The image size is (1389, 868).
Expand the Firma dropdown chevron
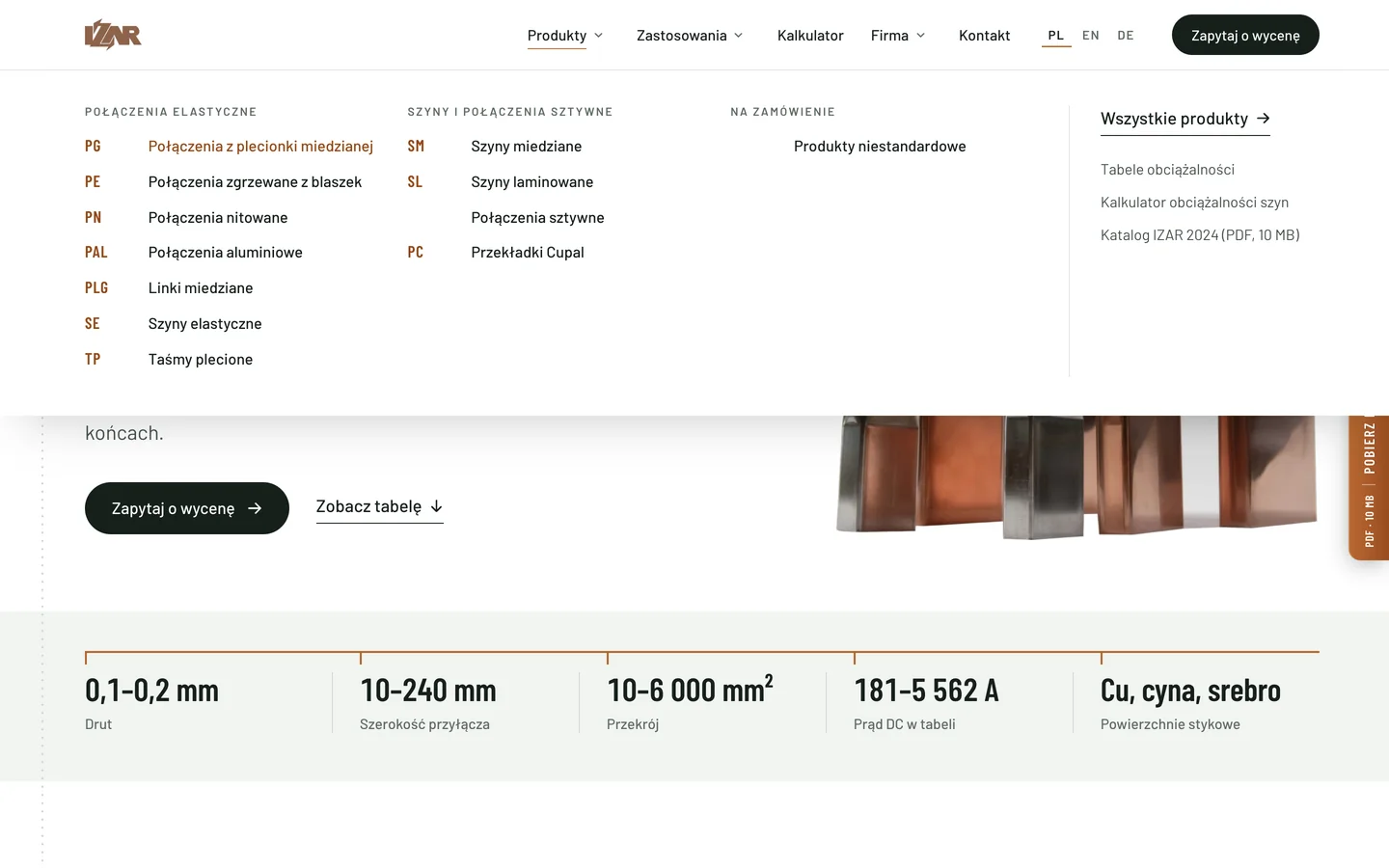(x=920, y=36)
